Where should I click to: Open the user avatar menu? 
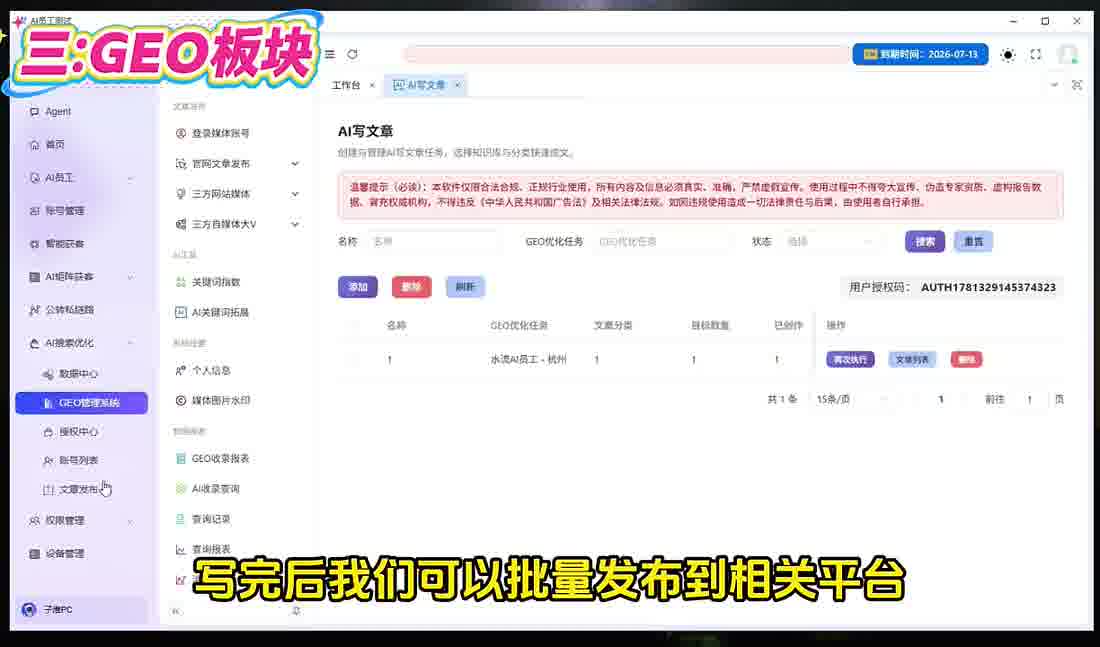point(1068,55)
